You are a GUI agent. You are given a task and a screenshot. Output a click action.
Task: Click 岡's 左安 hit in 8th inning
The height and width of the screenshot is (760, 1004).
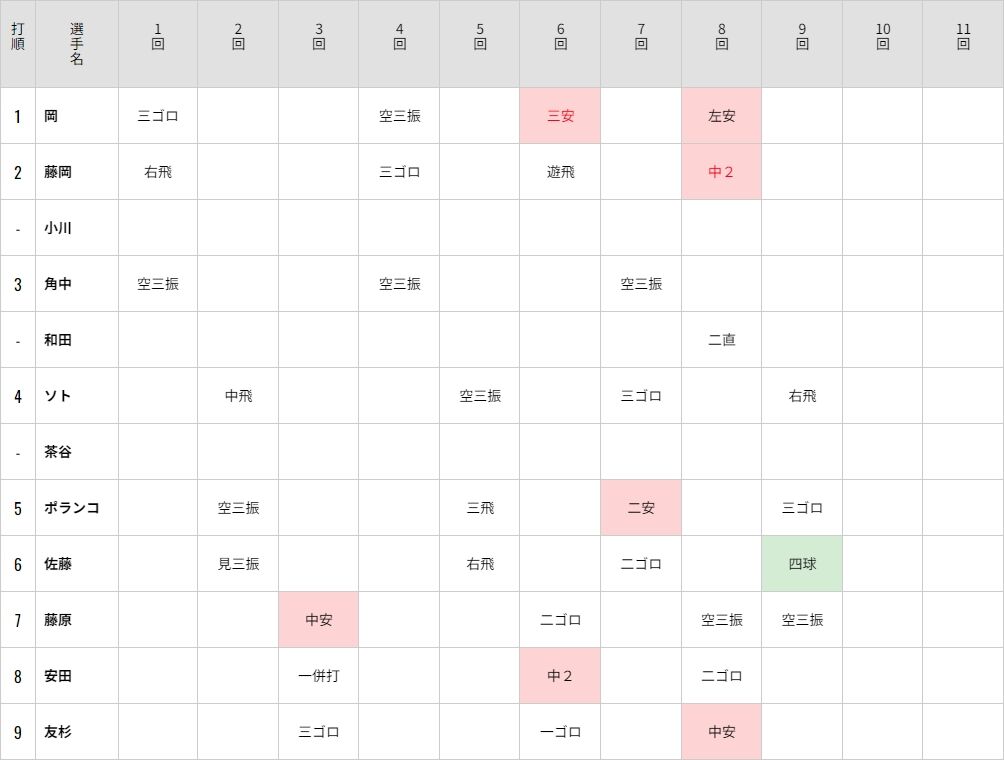(x=722, y=116)
